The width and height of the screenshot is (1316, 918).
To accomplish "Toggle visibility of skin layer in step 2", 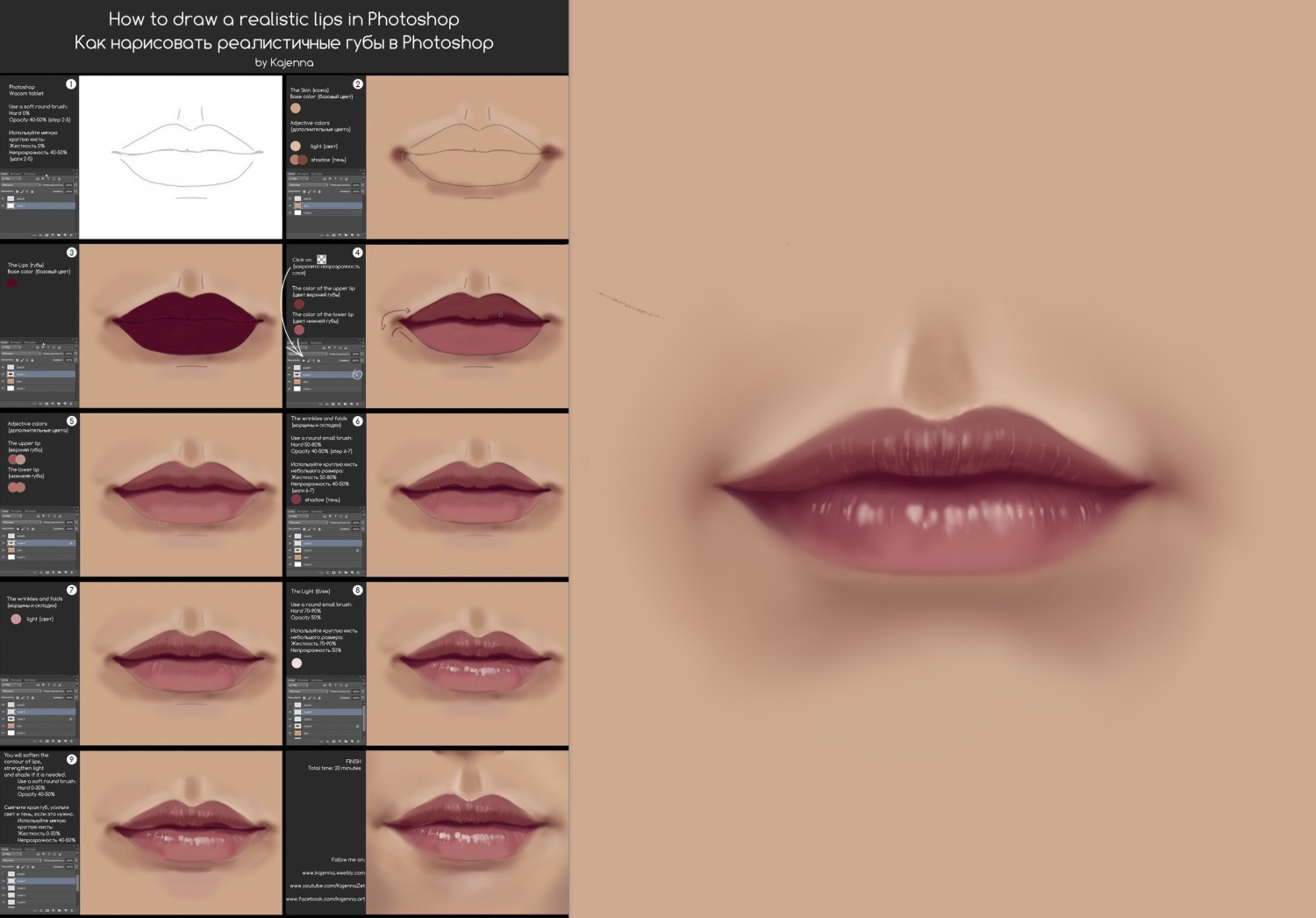I will [x=290, y=205].
